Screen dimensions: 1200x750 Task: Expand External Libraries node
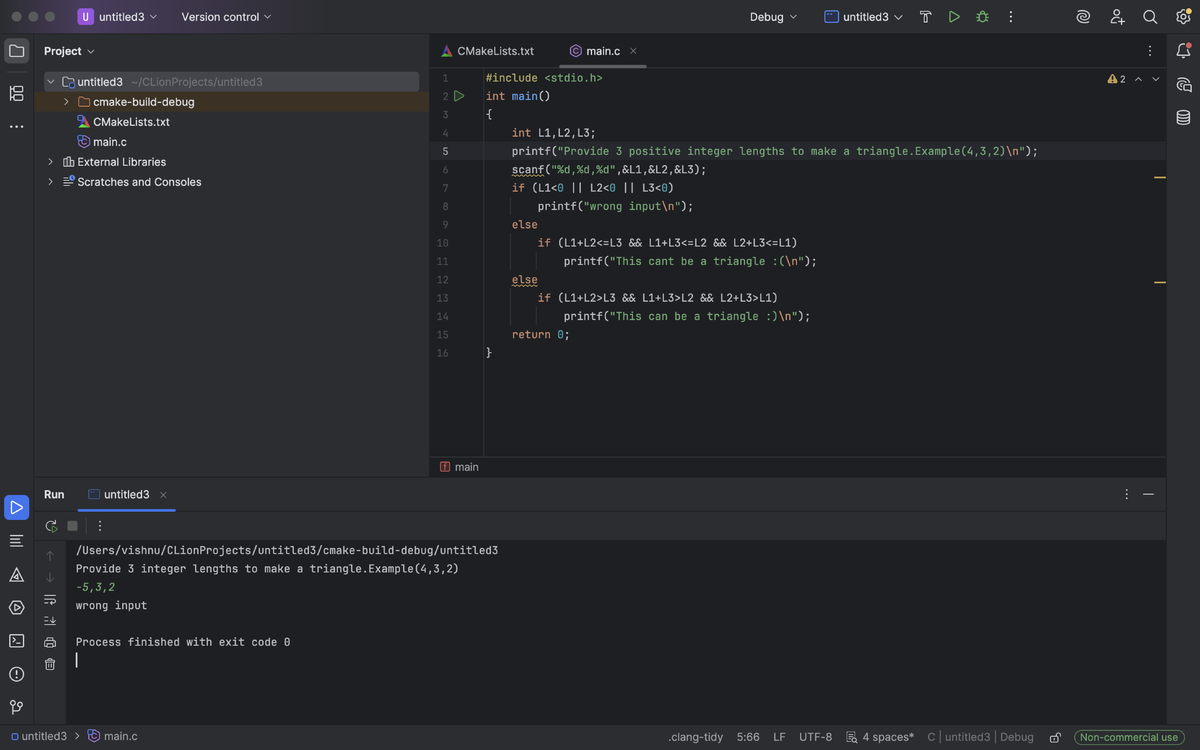(50, 162)
